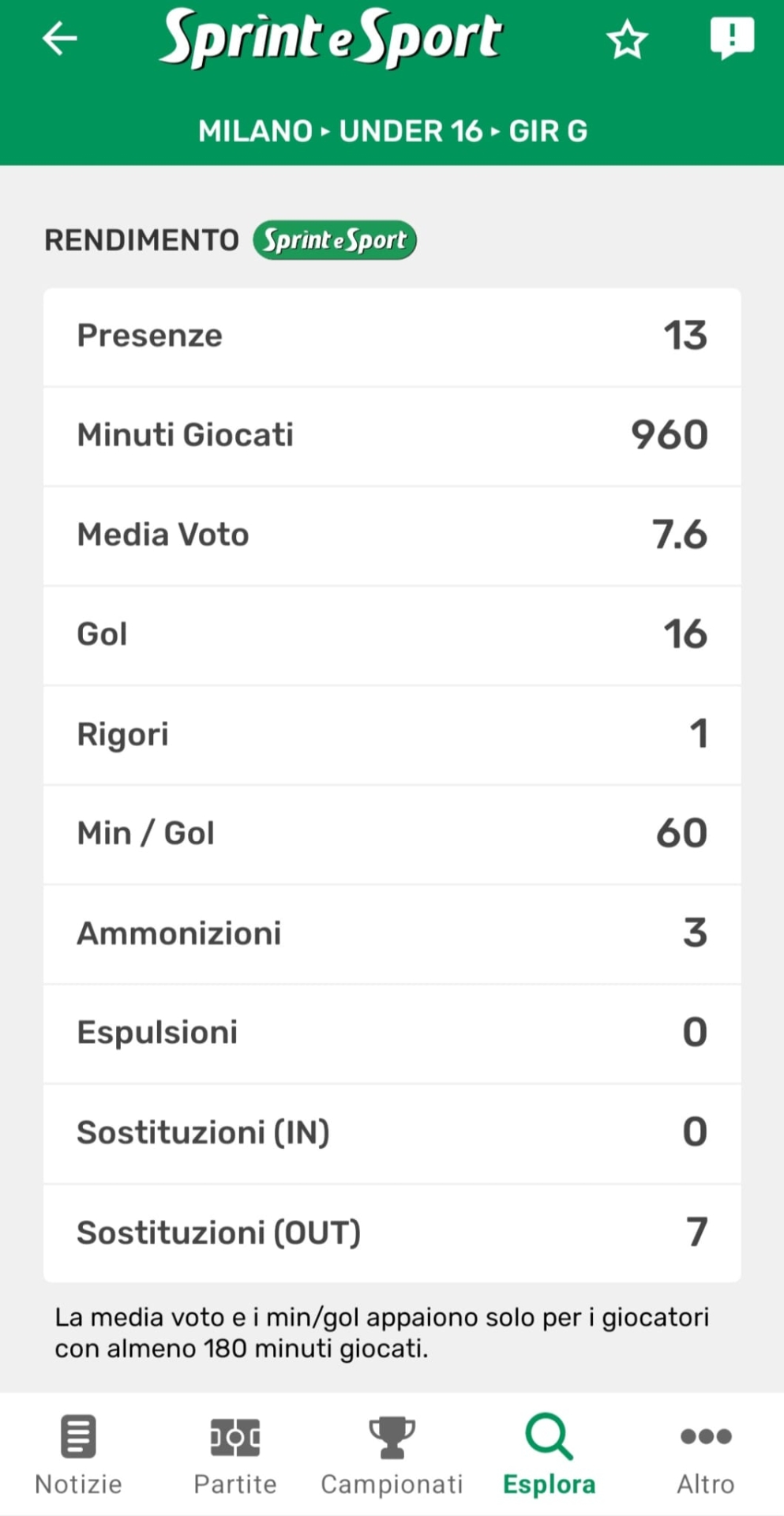The width and height of the screenshot is (784, 1516).
Task: Tap GIR G in the breadcrumb
Action: click(548, 131)
